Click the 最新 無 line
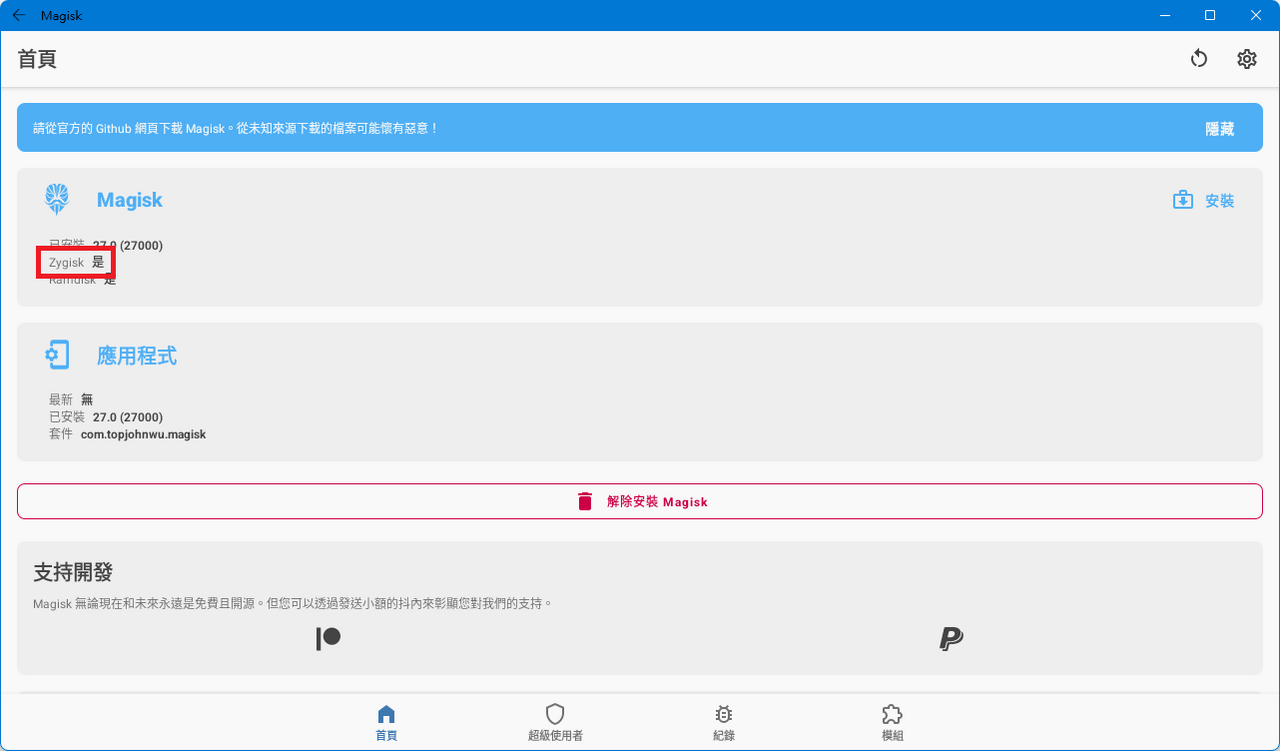1280x751 pixels. 71,399
